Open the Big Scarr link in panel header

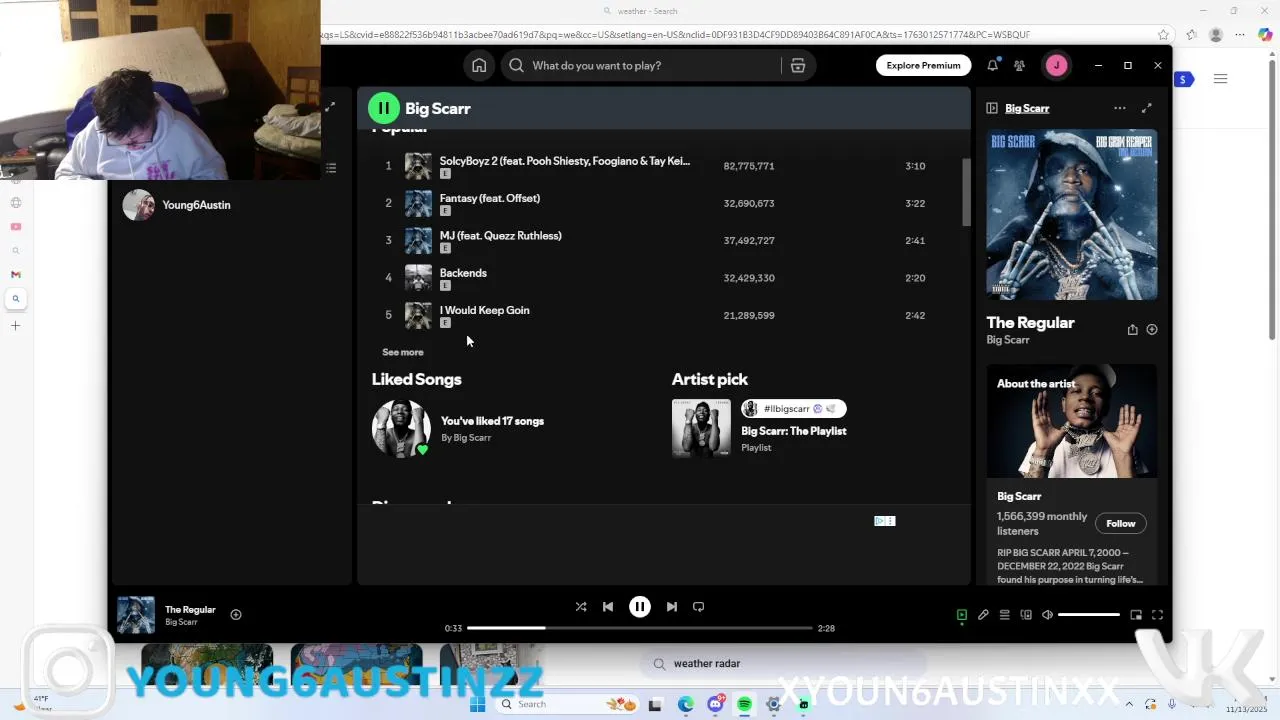pyautogui.click(x=1027, y=108)
